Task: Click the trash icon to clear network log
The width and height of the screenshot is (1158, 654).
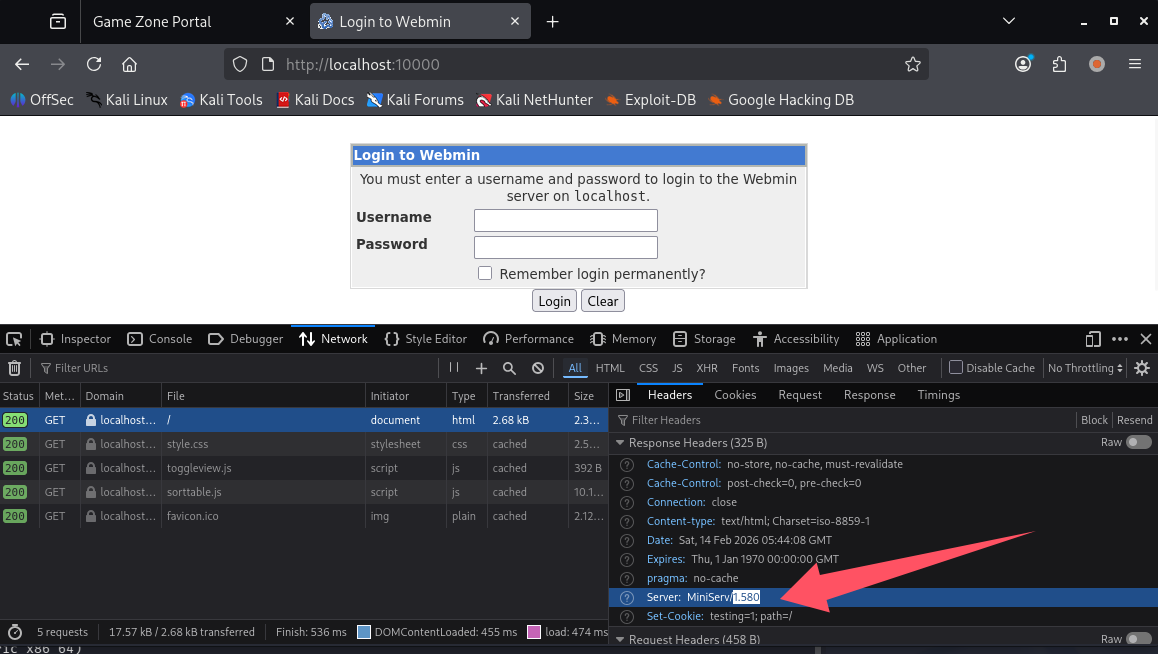Action: [14, 368]
